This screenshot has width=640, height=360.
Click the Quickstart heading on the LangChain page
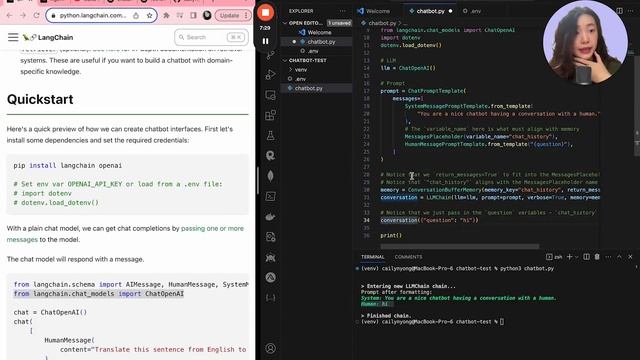40,99
